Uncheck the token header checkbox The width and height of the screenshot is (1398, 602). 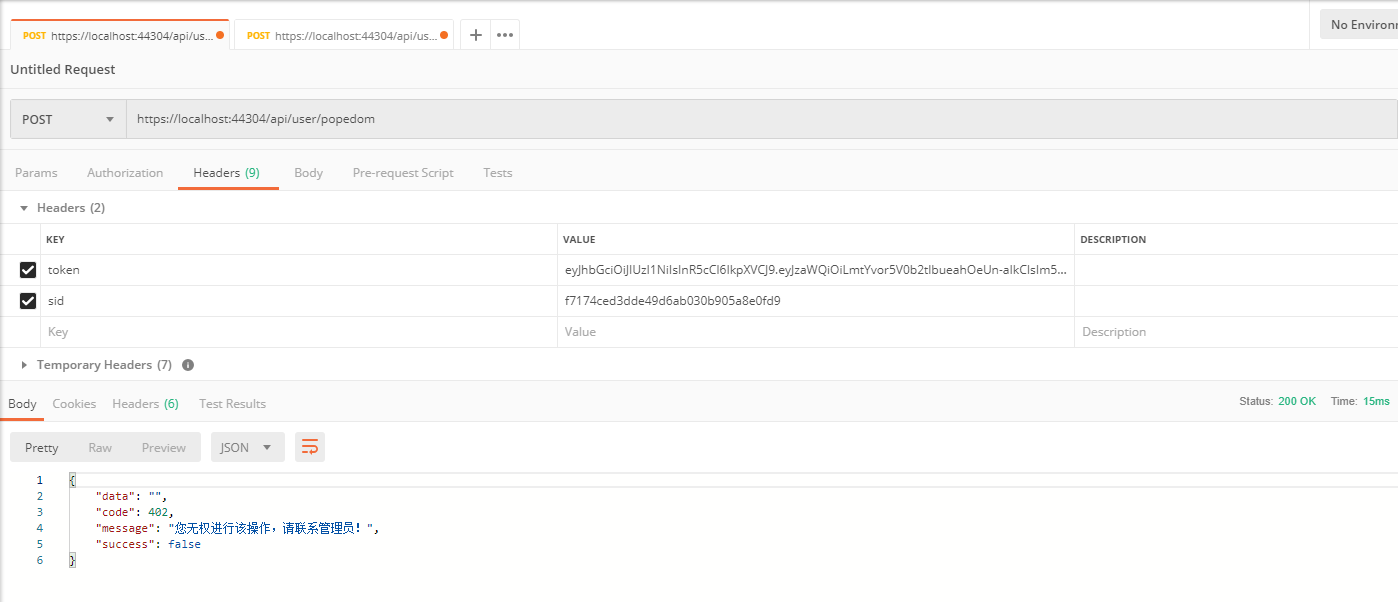pos(28,270)
